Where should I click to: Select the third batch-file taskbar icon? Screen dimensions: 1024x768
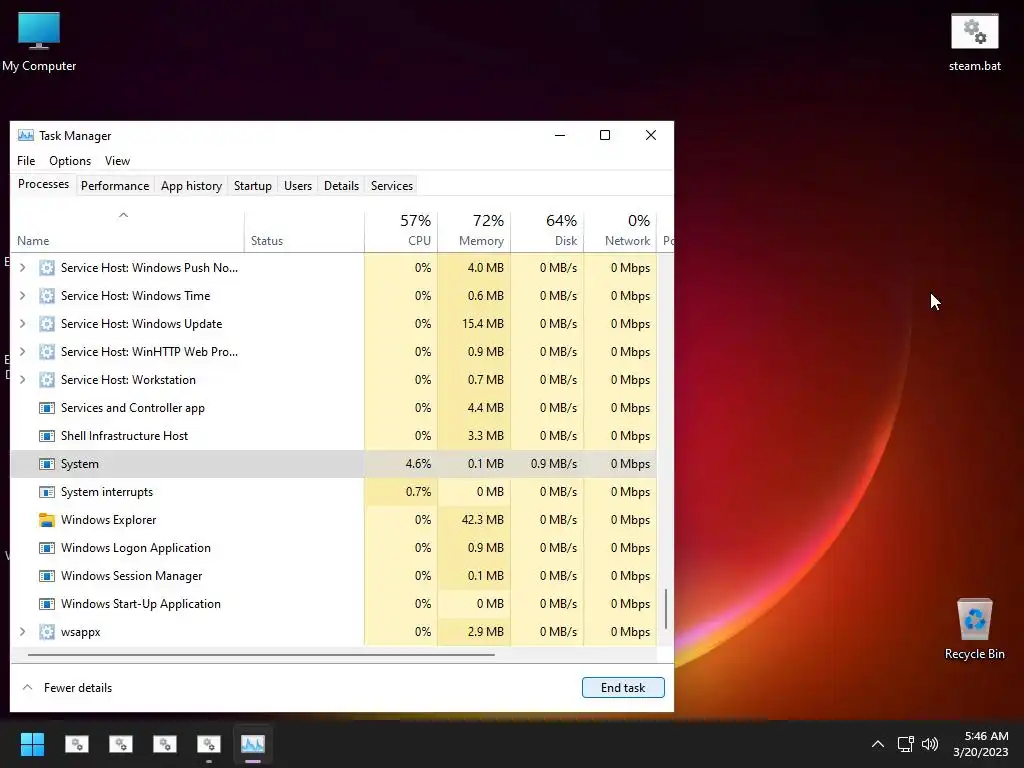point(165,744)
